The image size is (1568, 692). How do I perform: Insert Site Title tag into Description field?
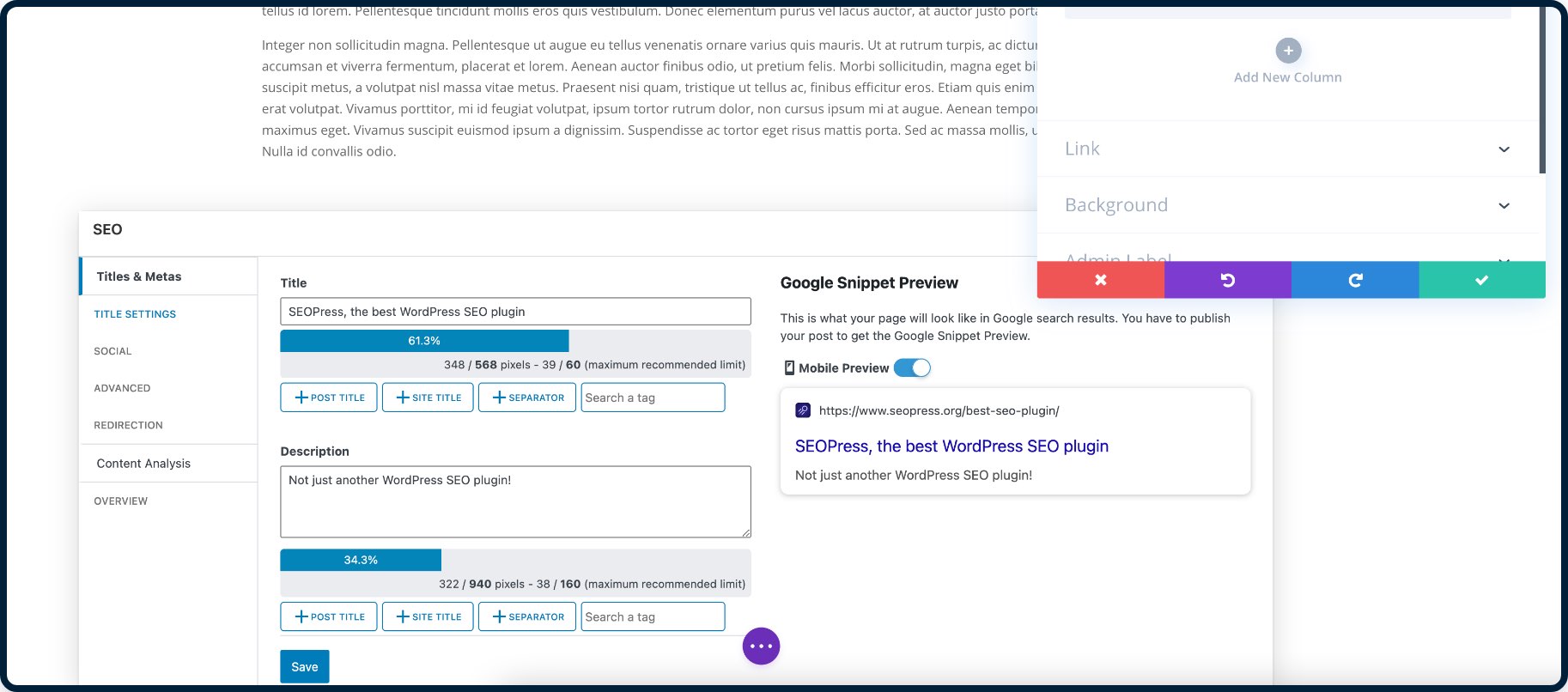[x=428, y=616]
